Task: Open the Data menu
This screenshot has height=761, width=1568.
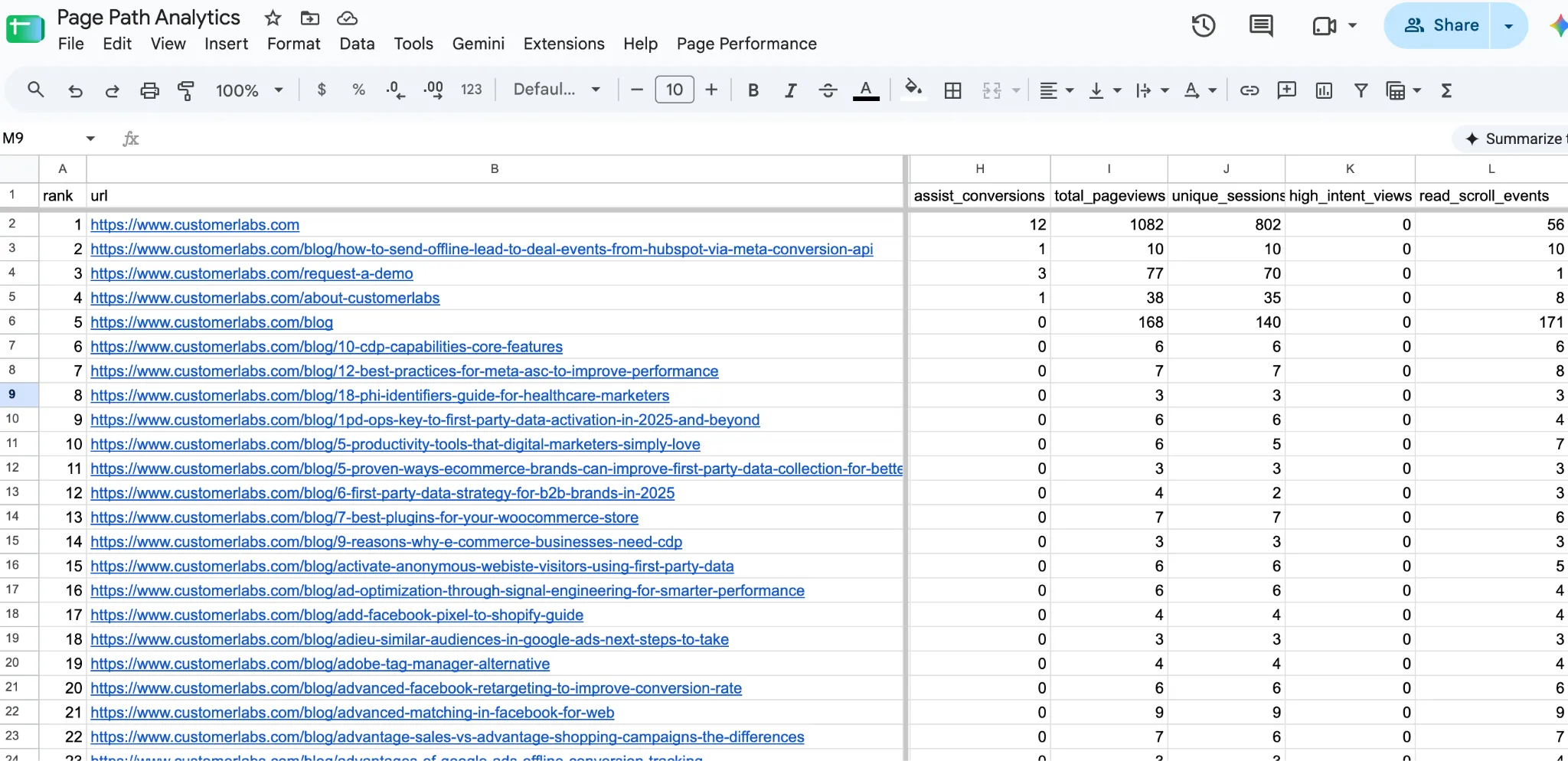Action: click(x=357, y=44)
